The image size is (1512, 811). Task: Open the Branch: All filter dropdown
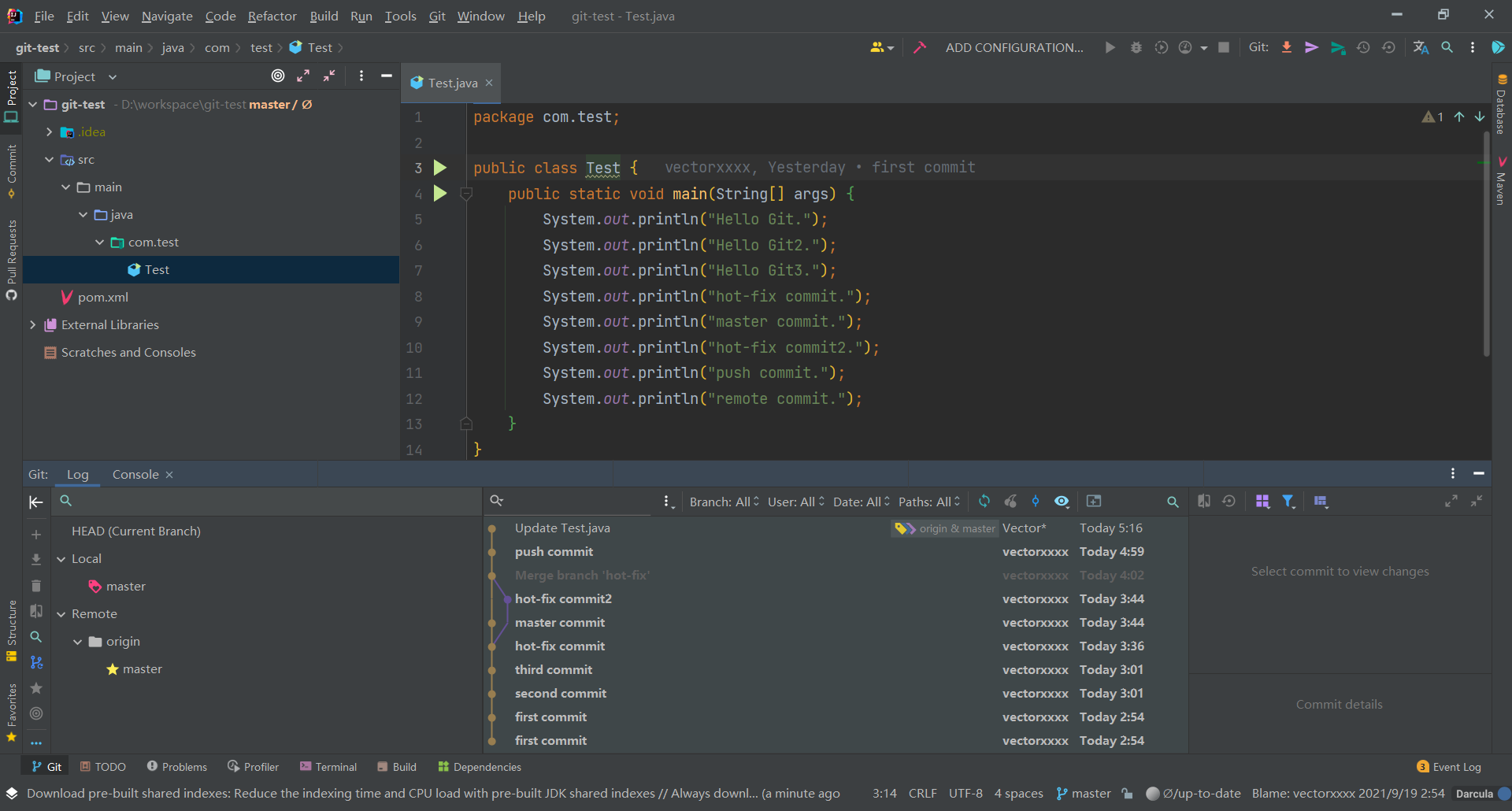click(x=724, y=502)
